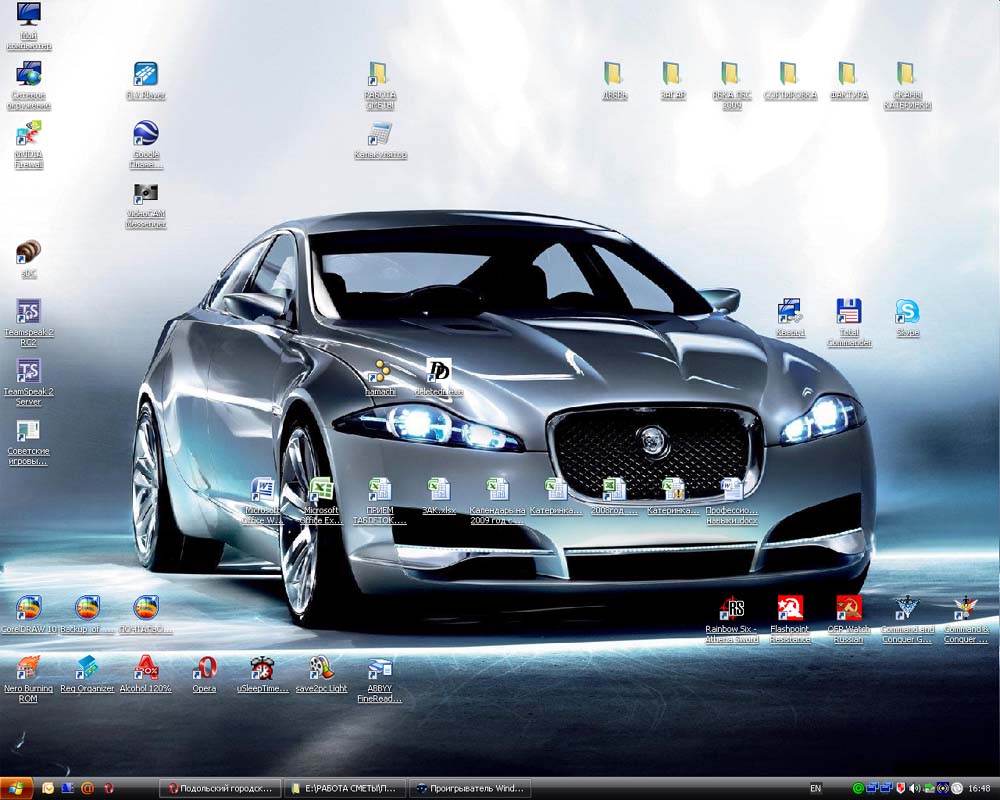Open the Skype desktop shortcut

(x=907, y=312)
